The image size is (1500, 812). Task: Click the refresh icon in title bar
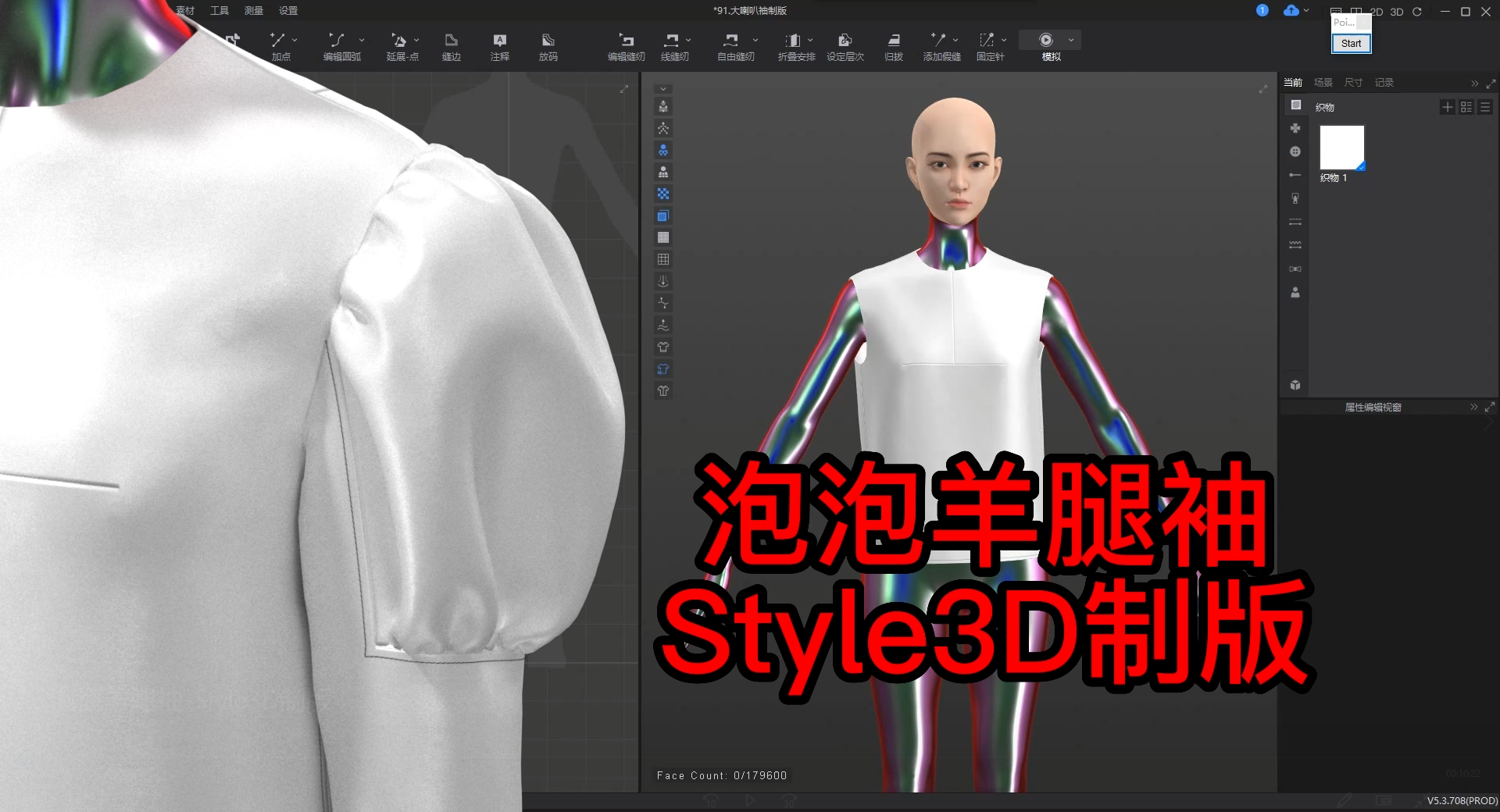1417,12
